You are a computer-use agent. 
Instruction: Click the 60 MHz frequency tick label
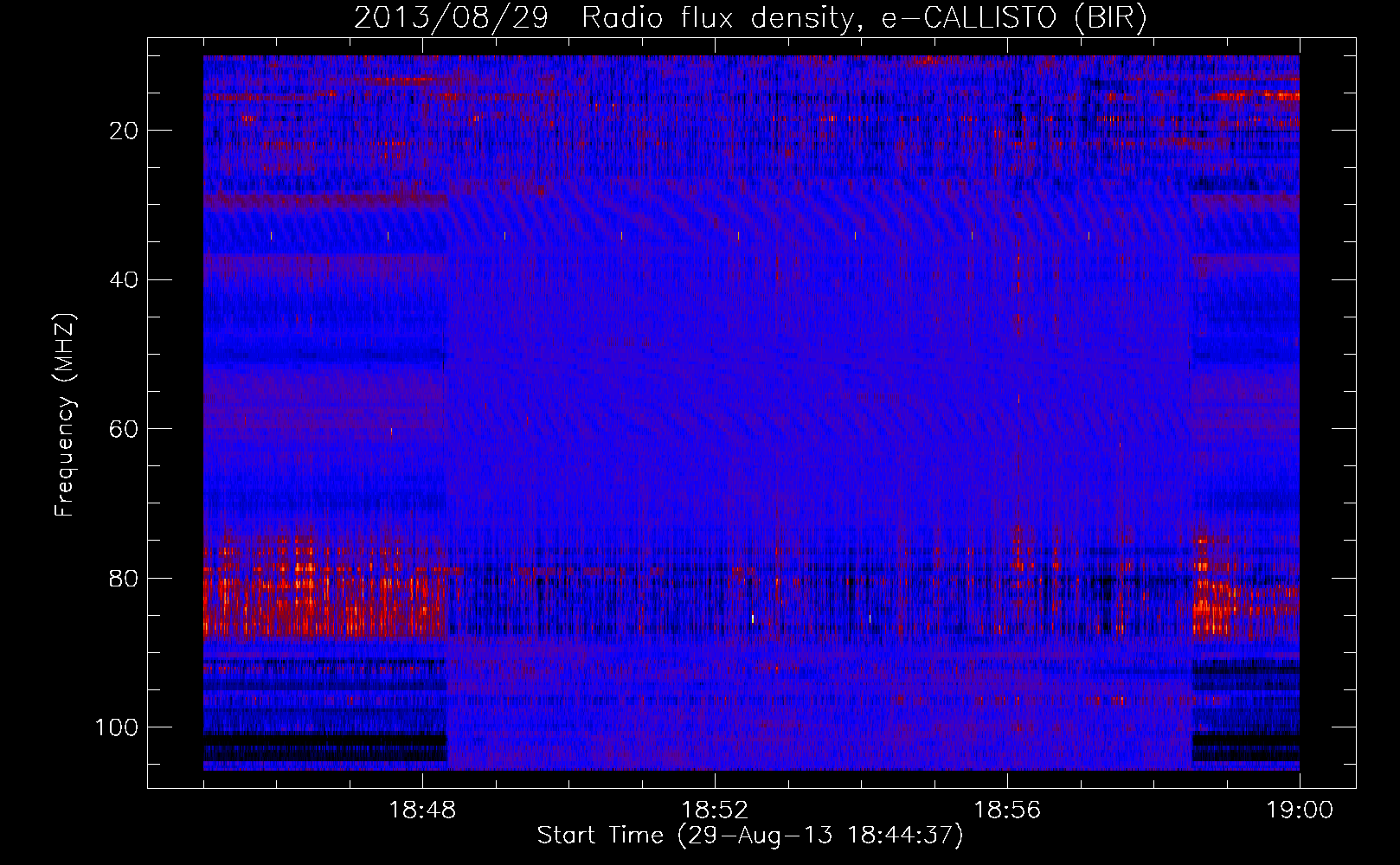pyautogui.click(x=125, y=429)
